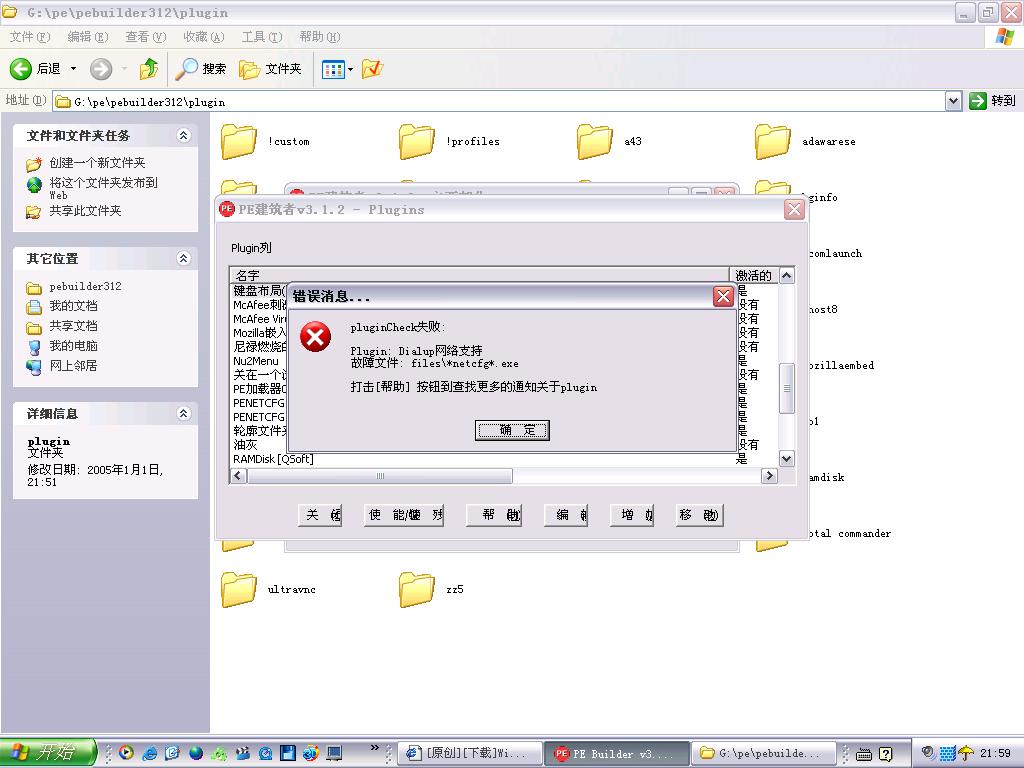The height and width of the screenshot is (768, 1024).
Task: Select the a43 folder
Action: coord(609,142)
